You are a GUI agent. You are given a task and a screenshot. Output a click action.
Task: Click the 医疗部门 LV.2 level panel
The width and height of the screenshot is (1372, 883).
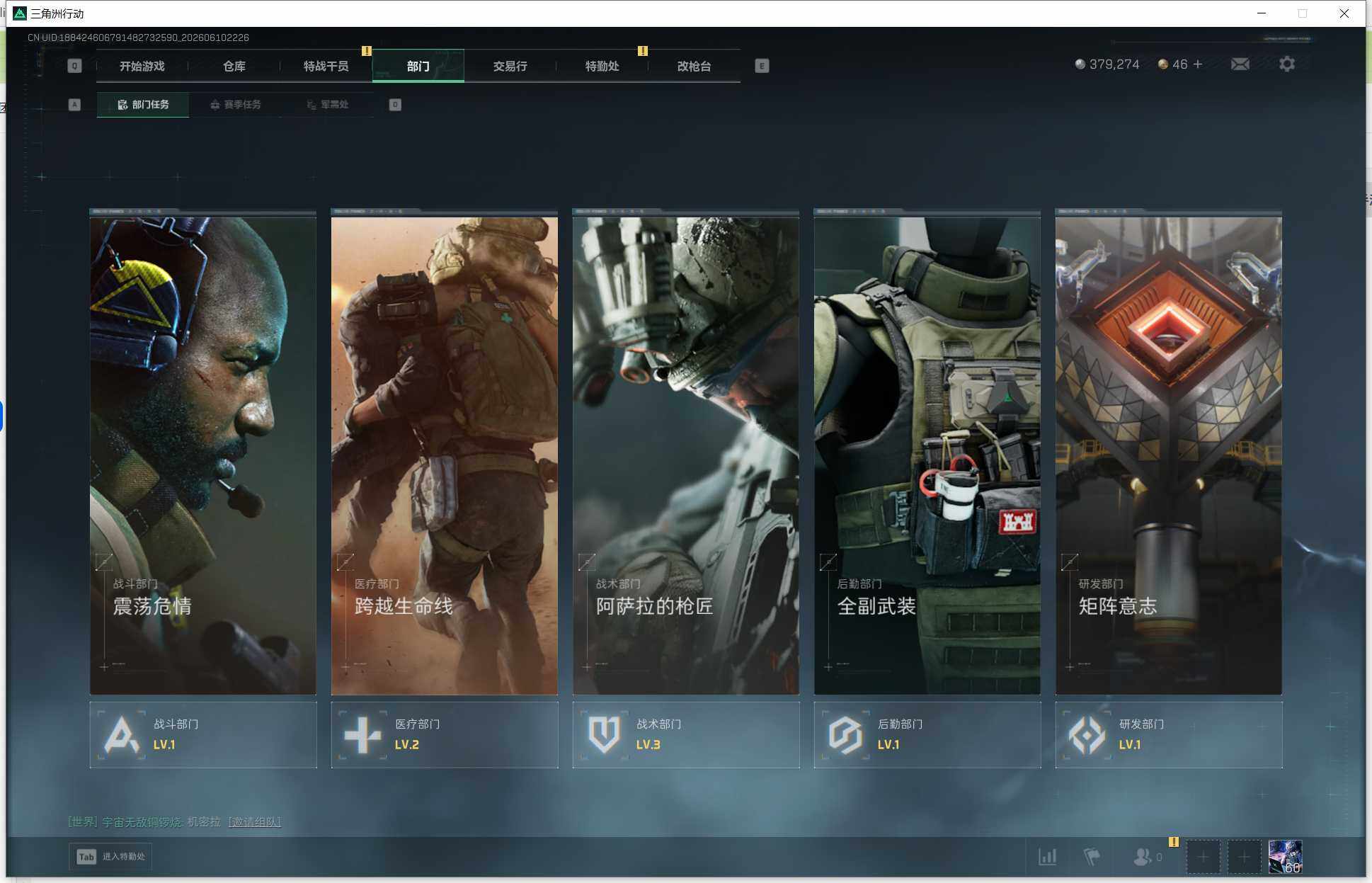(445, 735)
